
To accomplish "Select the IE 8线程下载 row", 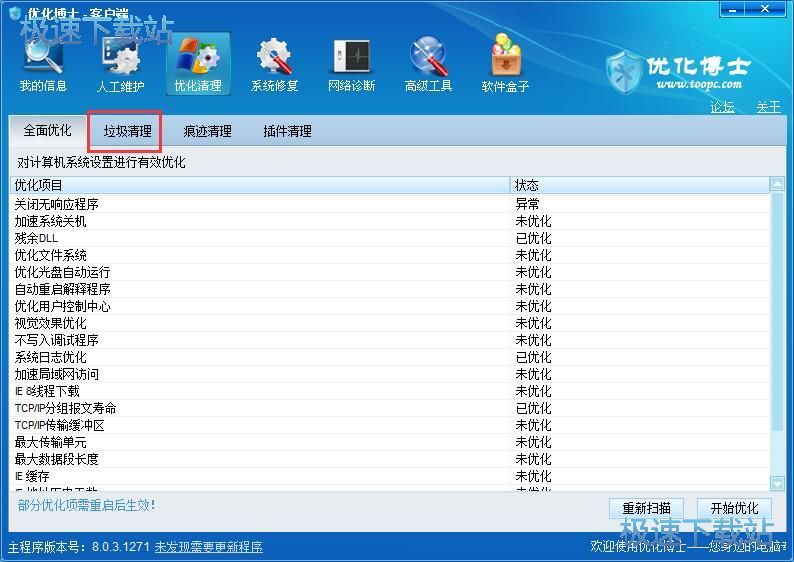I will (389, 391).
